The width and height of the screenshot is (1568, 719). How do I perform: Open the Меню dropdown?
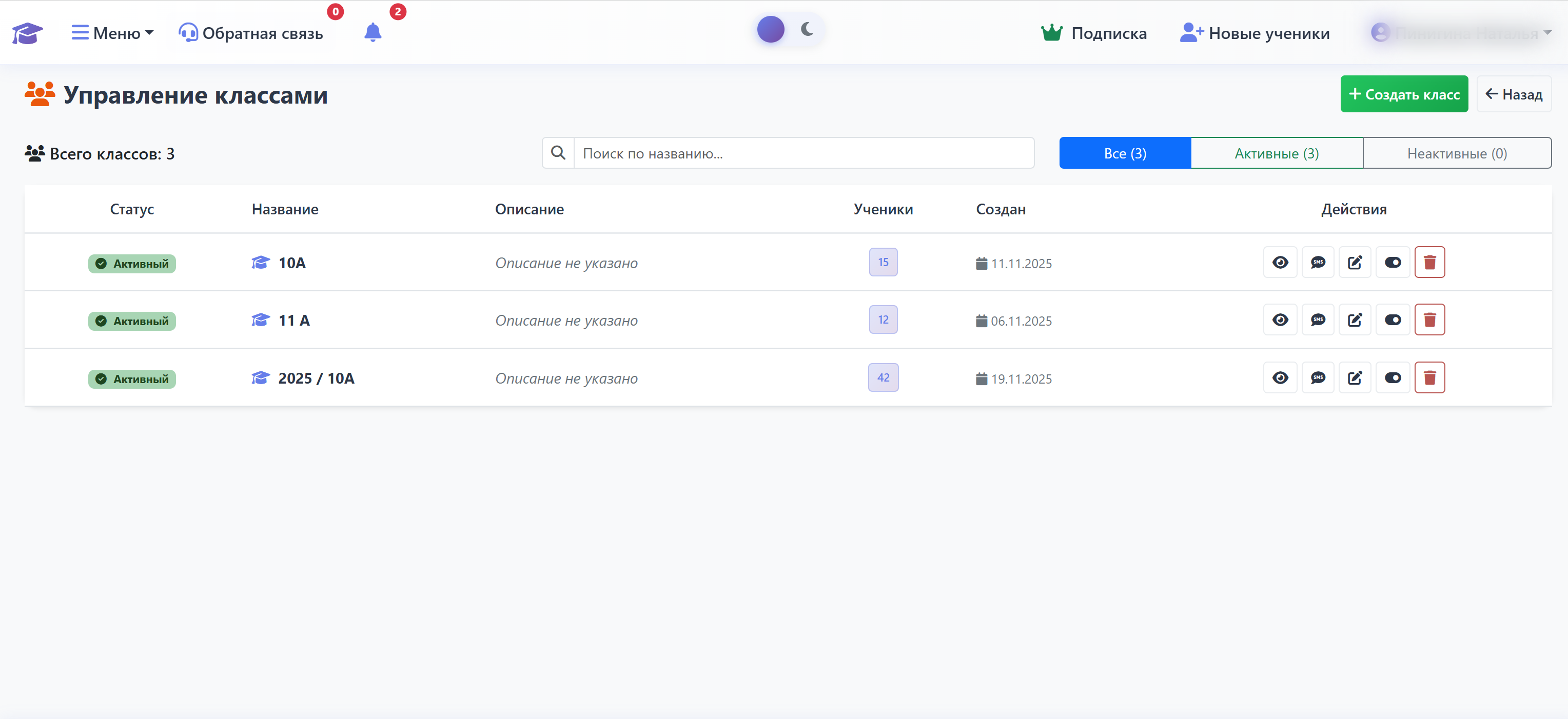(112, 33)
